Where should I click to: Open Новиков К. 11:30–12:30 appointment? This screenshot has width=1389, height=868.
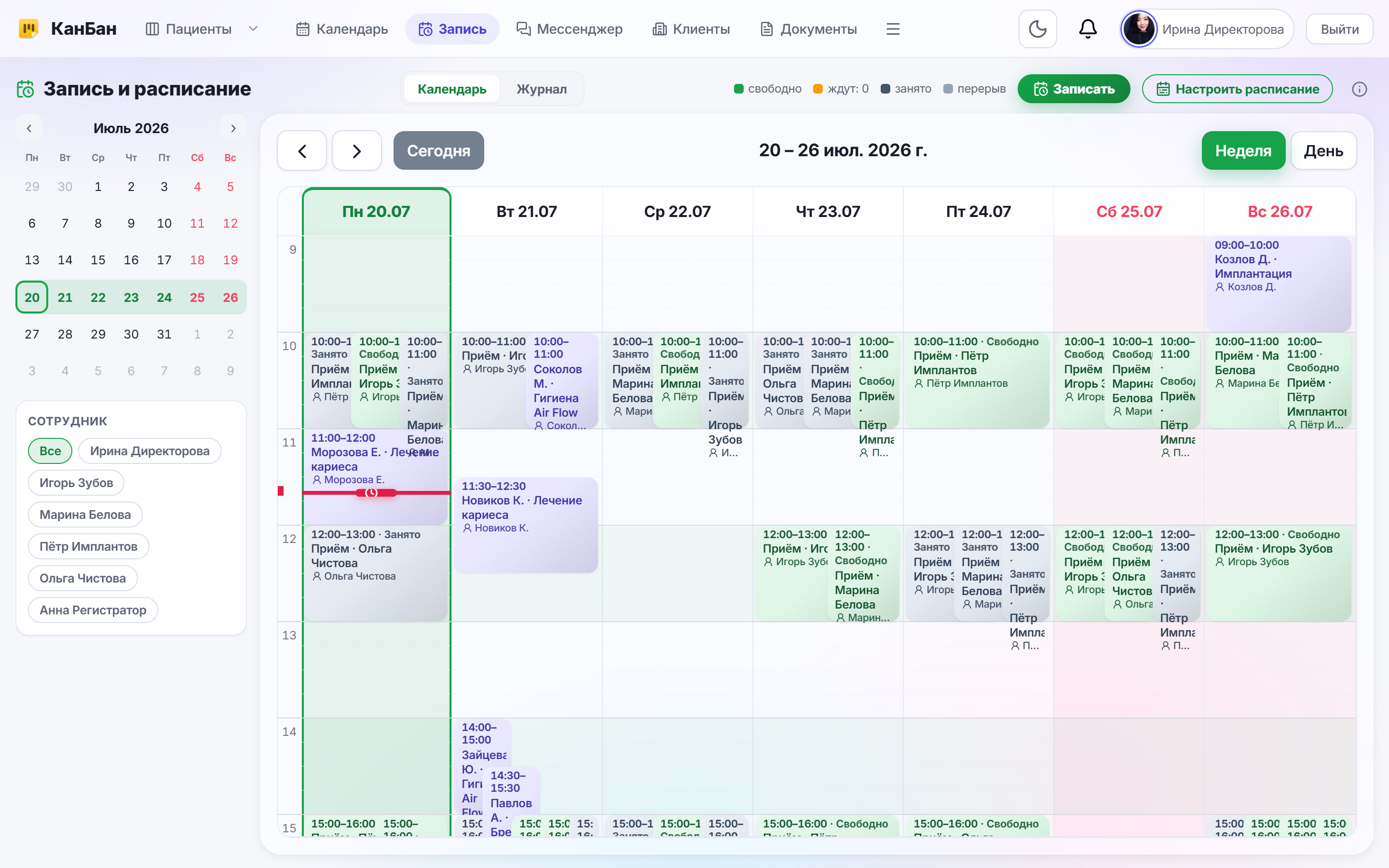[526, 525]
